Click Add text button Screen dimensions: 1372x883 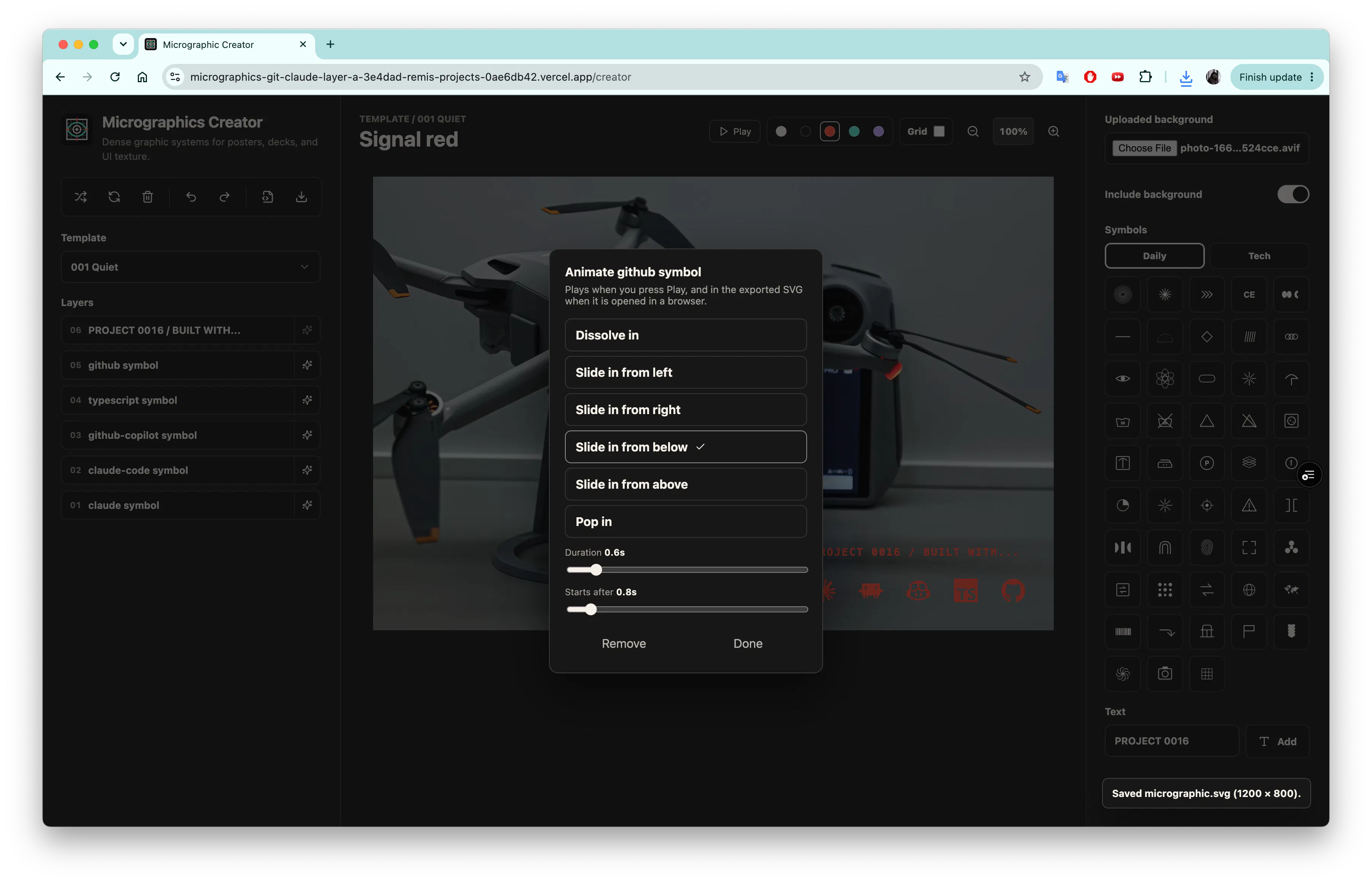(x=1278, y=741)
